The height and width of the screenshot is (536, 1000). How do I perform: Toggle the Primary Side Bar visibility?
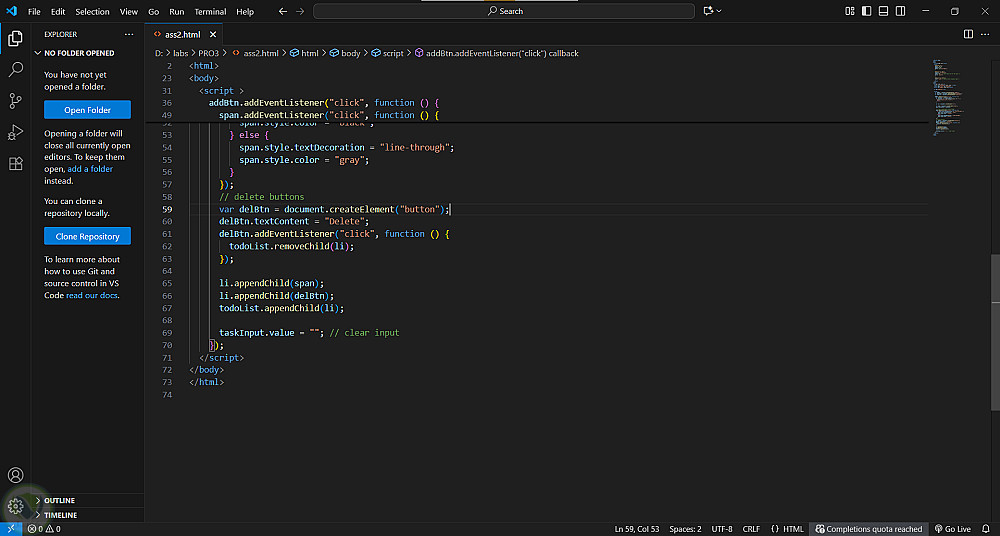865,11
